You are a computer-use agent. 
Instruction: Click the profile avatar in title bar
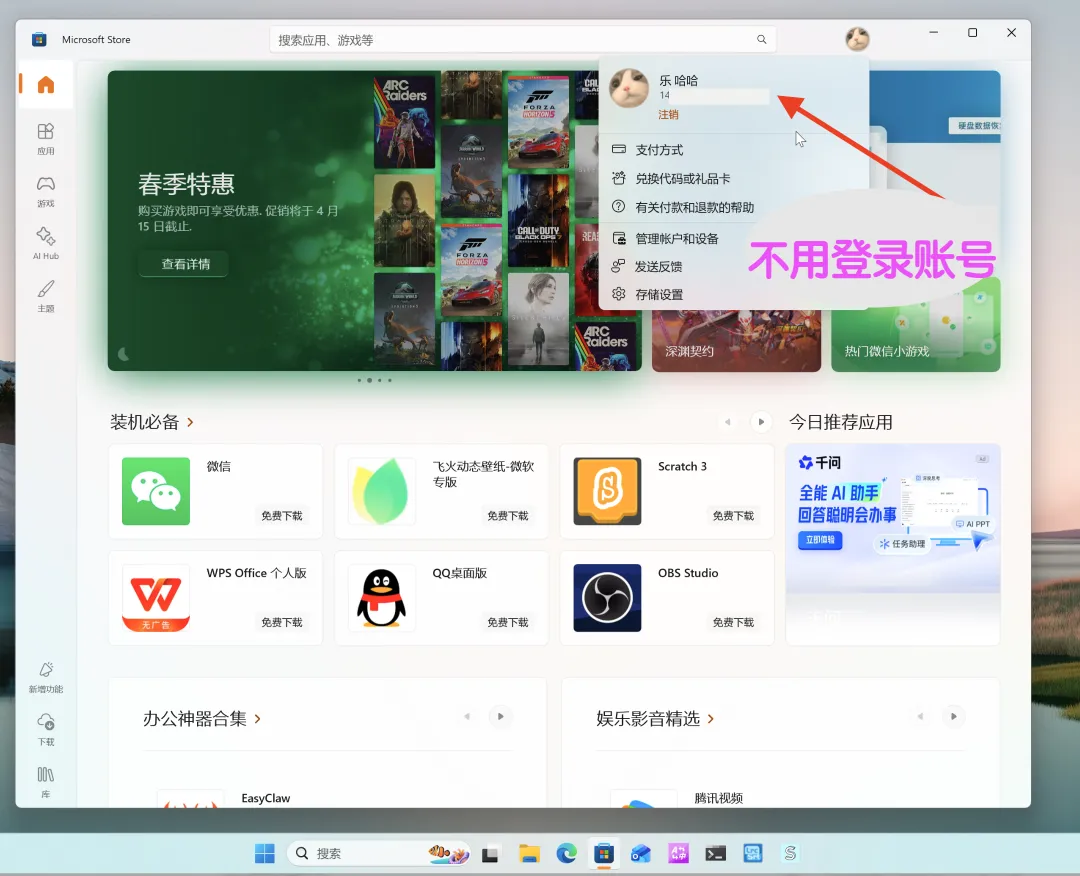857,39
